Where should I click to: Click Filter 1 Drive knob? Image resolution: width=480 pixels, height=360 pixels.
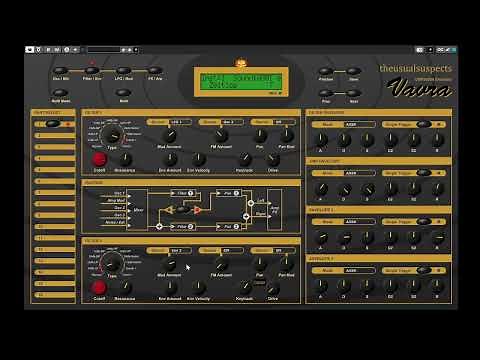click(273, 159)
